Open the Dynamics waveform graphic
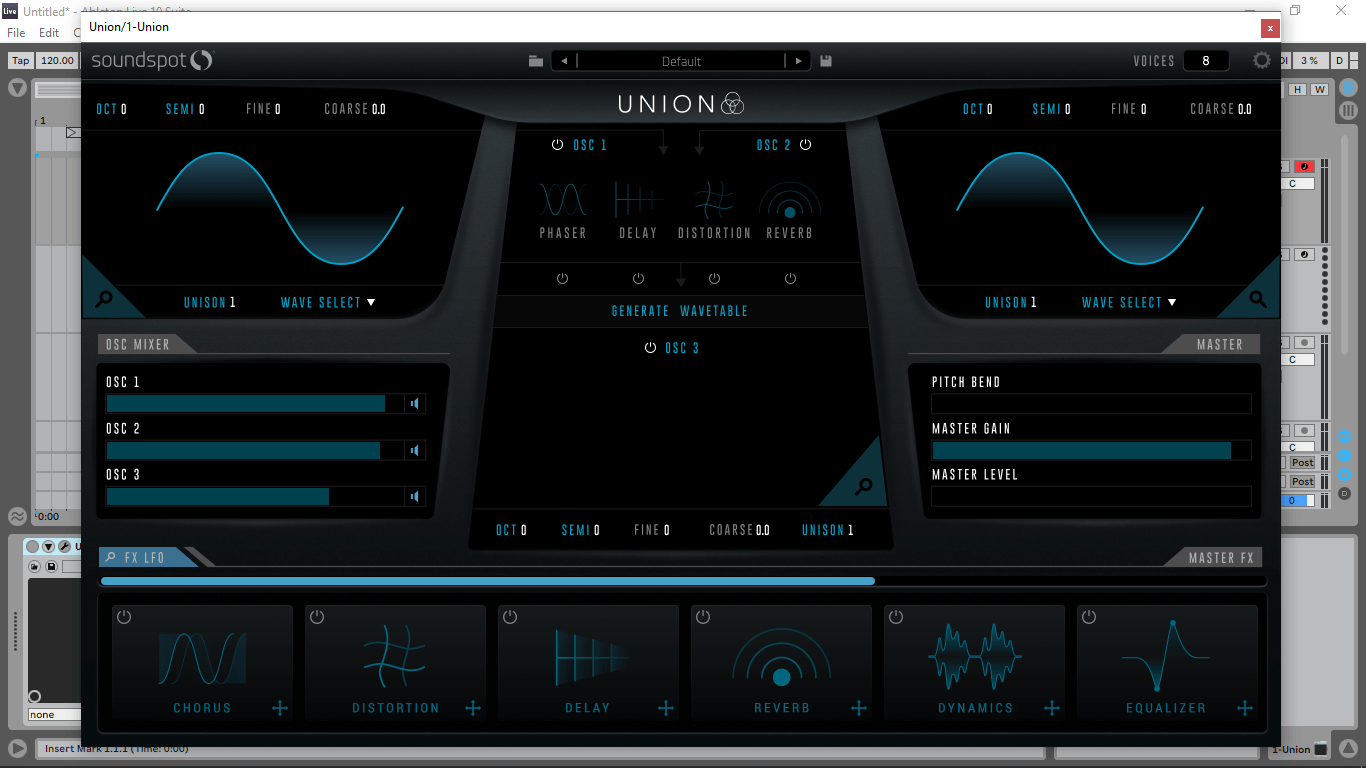The height and width of the screenshot is (768, 1366). click(975, 655)
